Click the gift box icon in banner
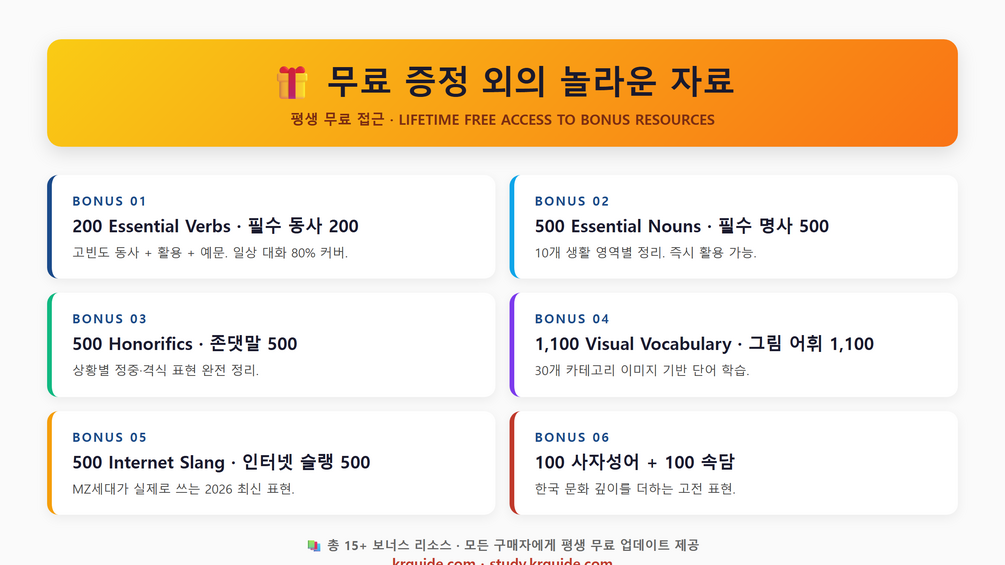 click(292, 83)
